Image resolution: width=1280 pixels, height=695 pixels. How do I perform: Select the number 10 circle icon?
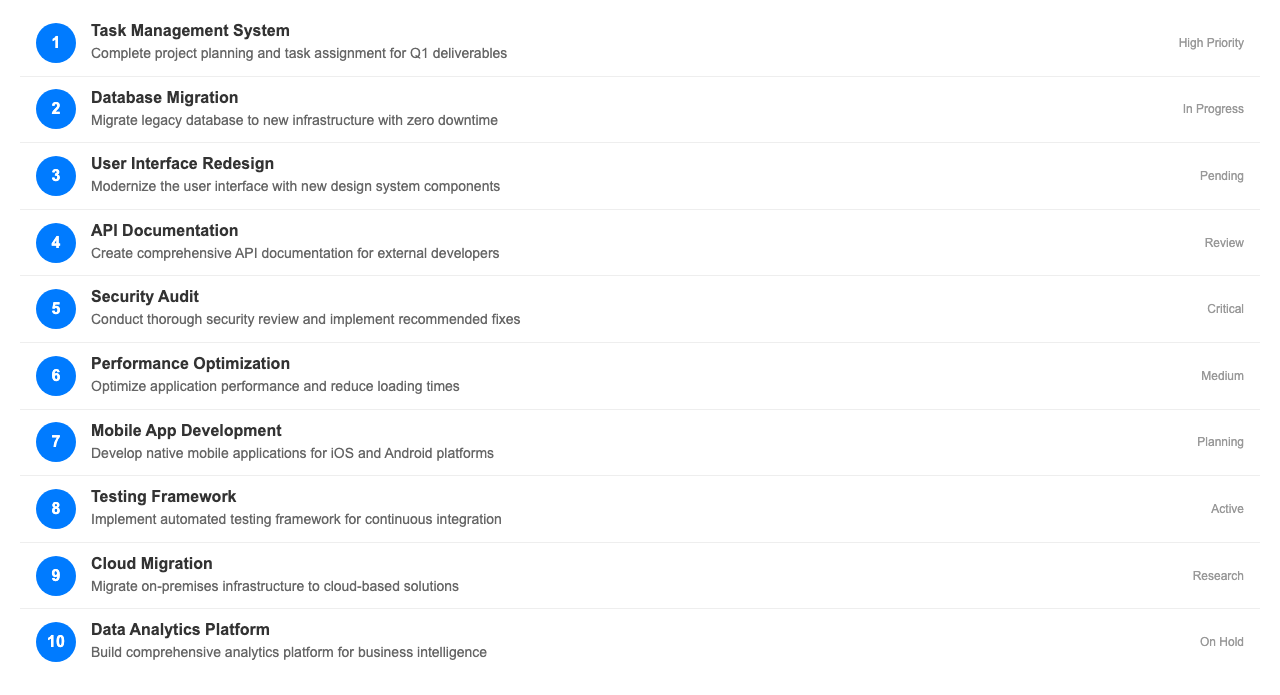[x=56, y=642]
